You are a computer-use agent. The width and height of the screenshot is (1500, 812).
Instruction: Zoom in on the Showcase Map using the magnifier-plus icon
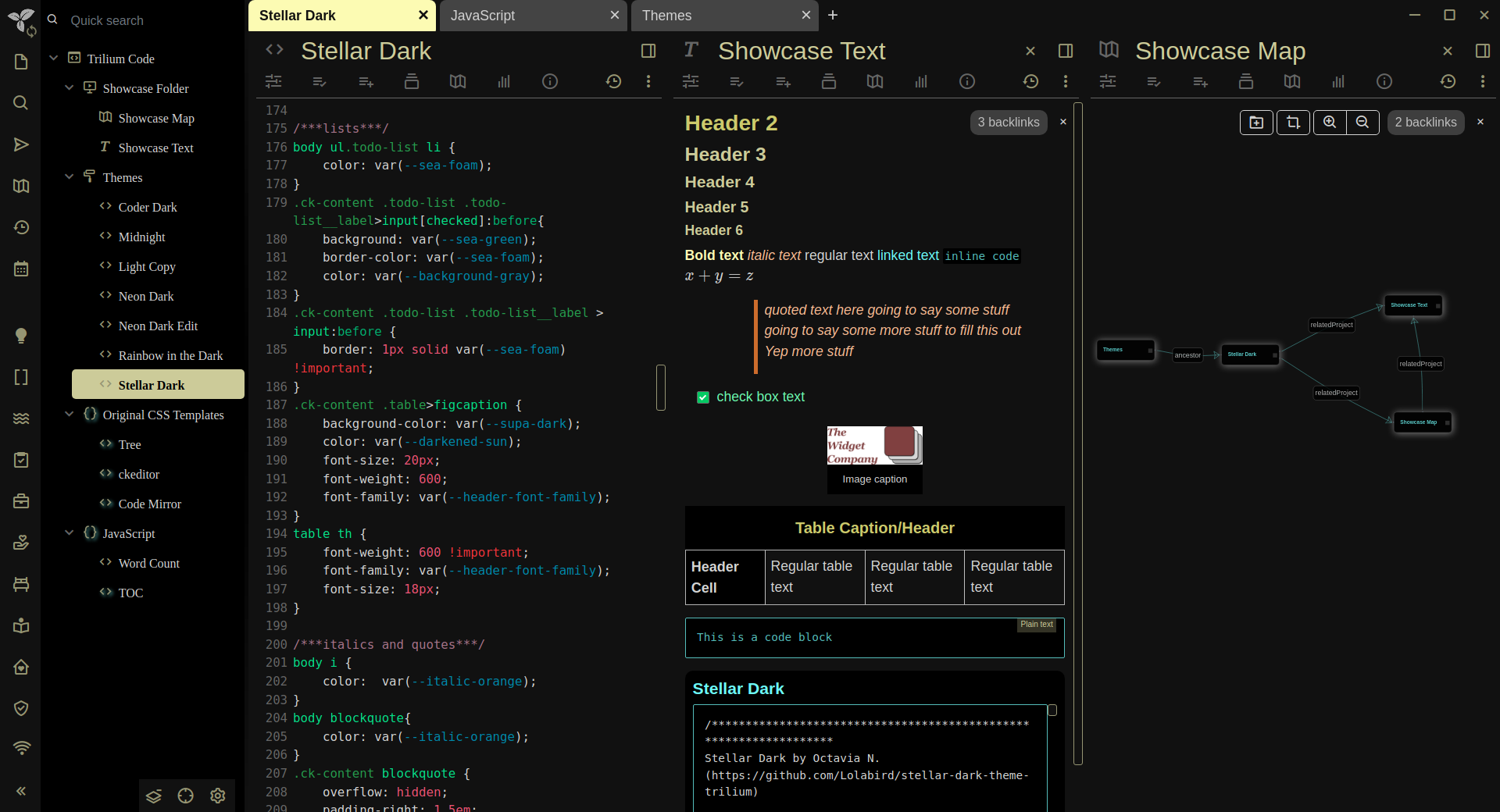1330,123
